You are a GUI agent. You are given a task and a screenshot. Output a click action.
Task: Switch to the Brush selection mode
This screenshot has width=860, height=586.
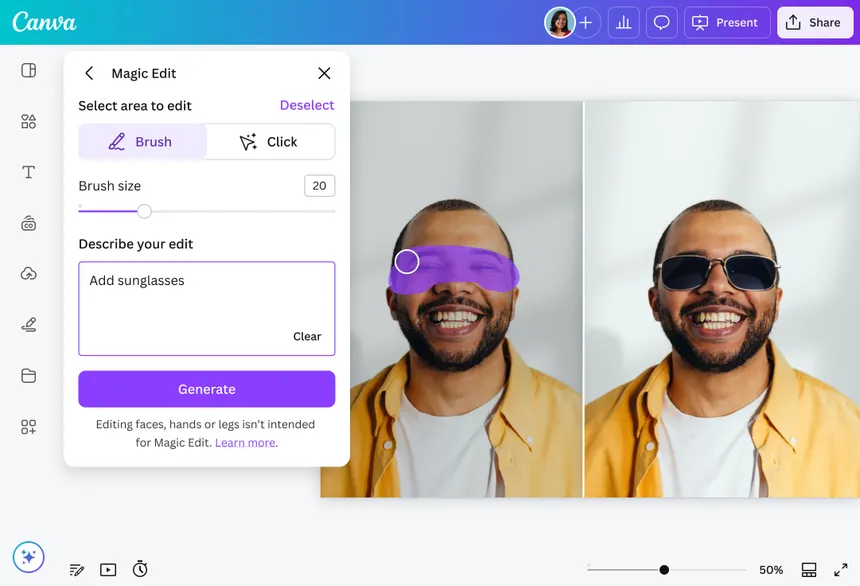tap(142, 141)
